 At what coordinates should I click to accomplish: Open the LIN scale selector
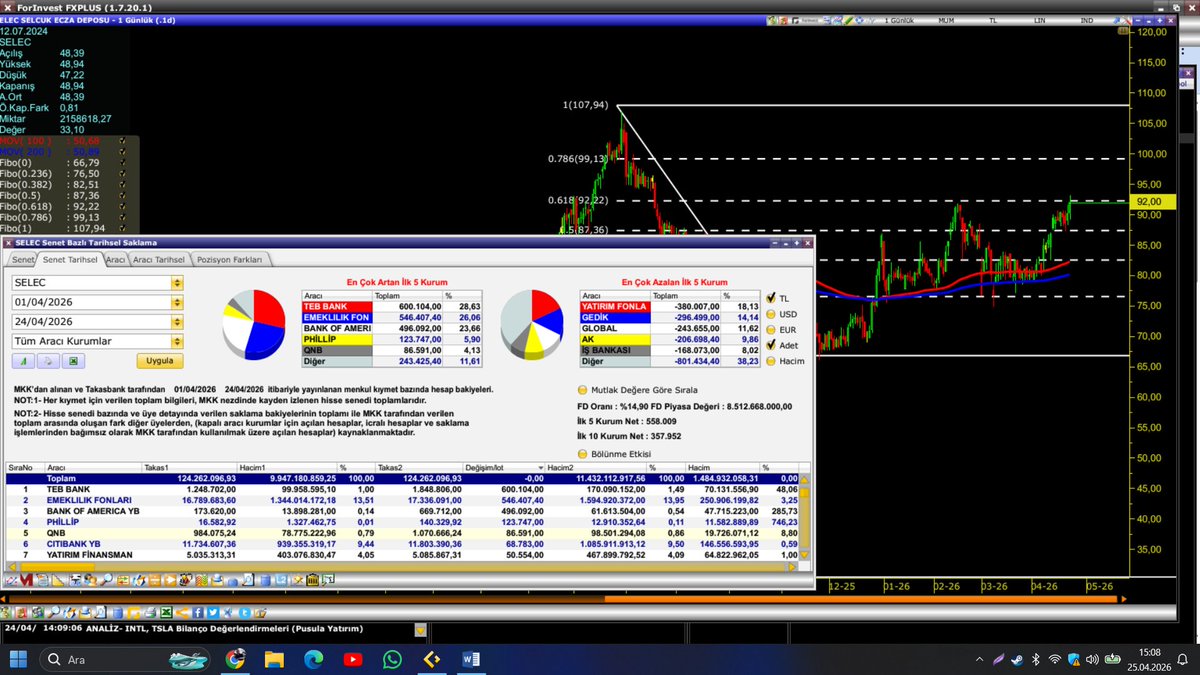[x=1039, y=20]
